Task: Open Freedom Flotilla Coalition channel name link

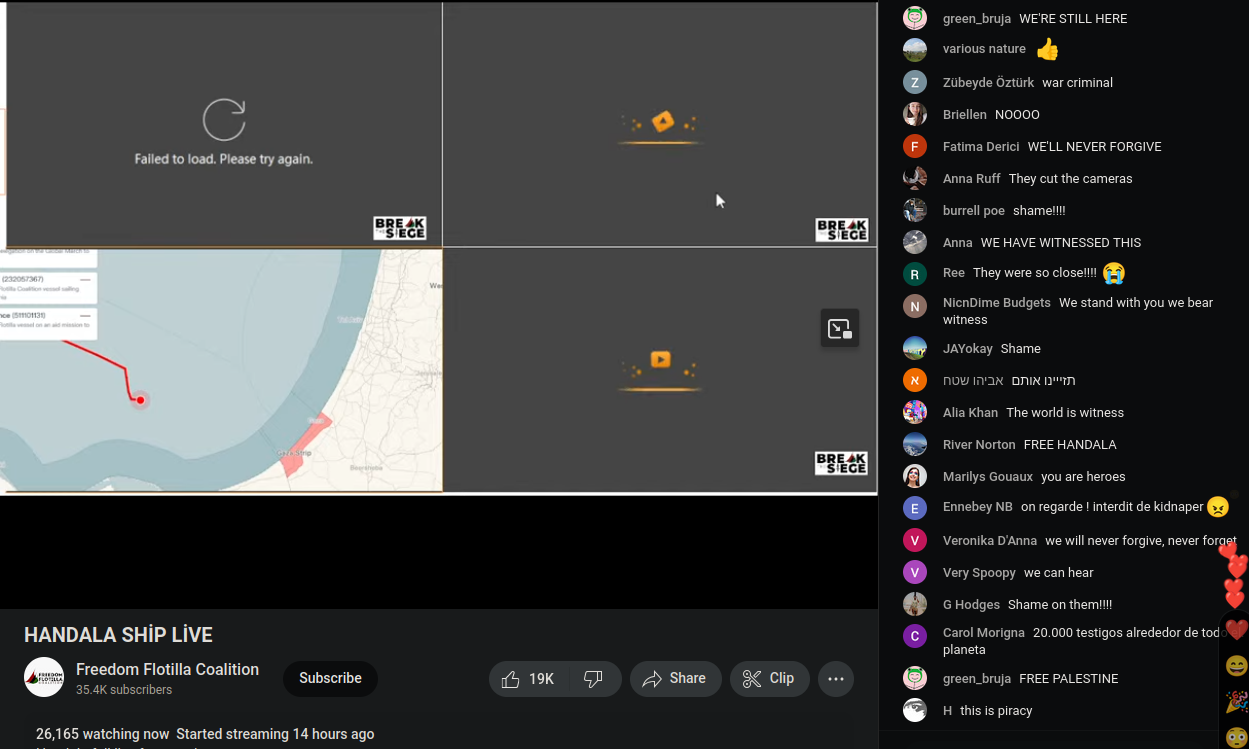Action: [167, 669]
